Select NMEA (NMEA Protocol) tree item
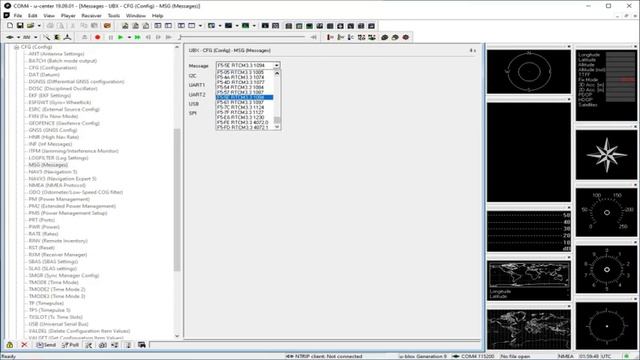The height and width of the screenshot is (360, 640). 57,185
